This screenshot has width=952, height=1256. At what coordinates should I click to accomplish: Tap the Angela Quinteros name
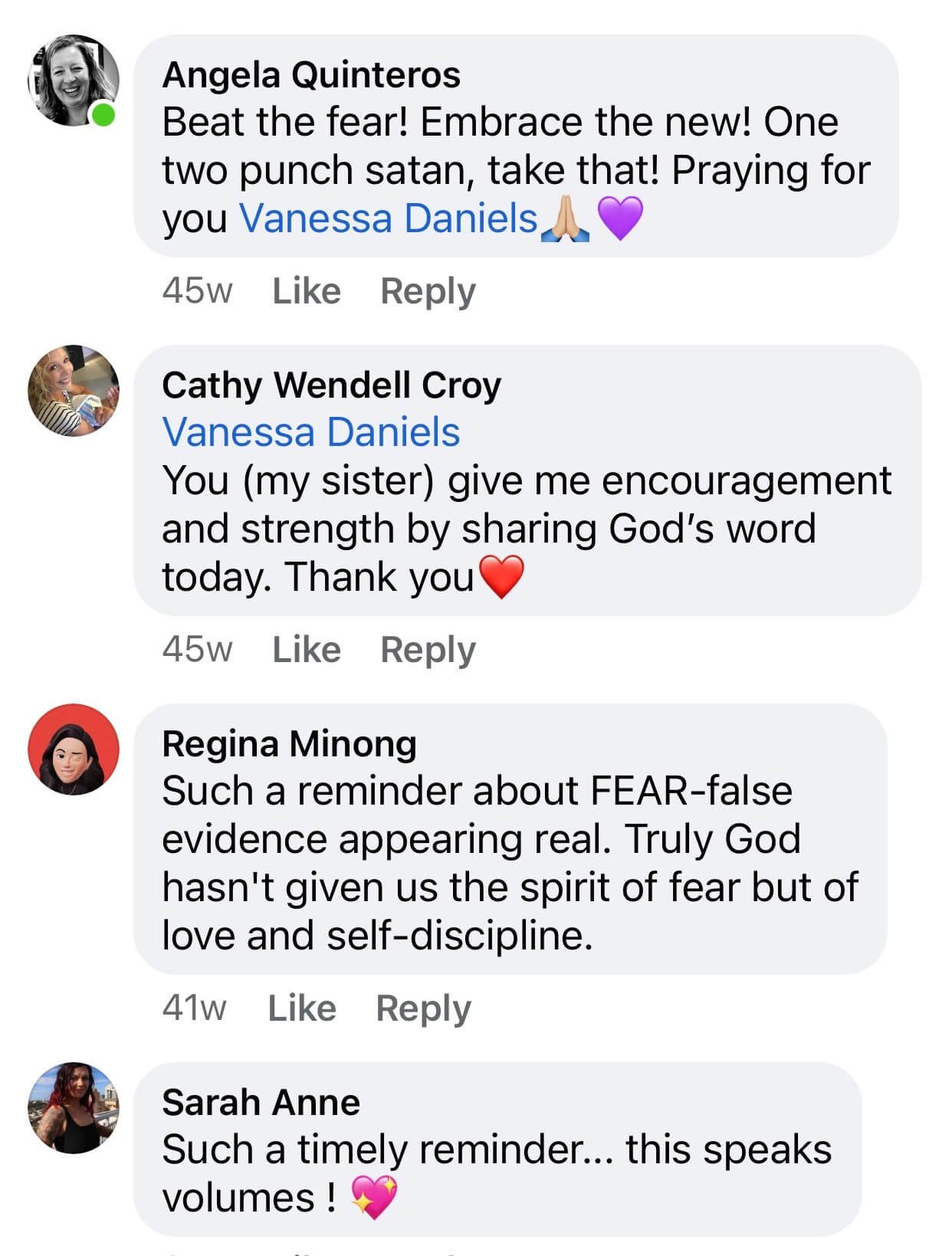pos(311,75)
